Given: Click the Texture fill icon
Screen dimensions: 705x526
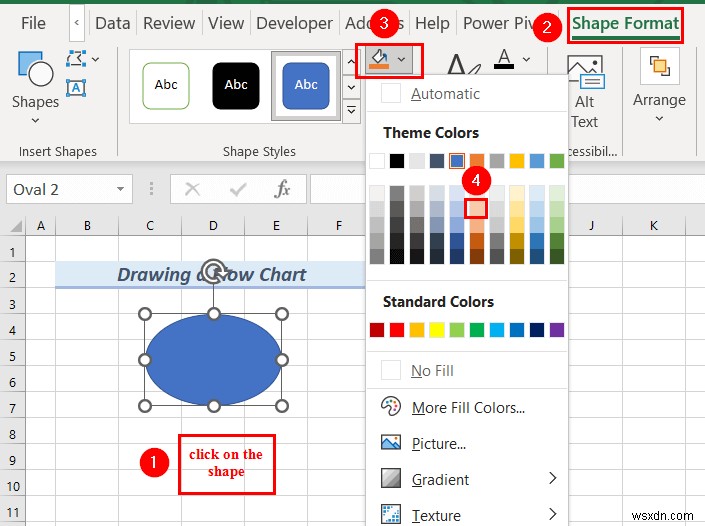Looking at the screenshot, I should tap(391, 514).
